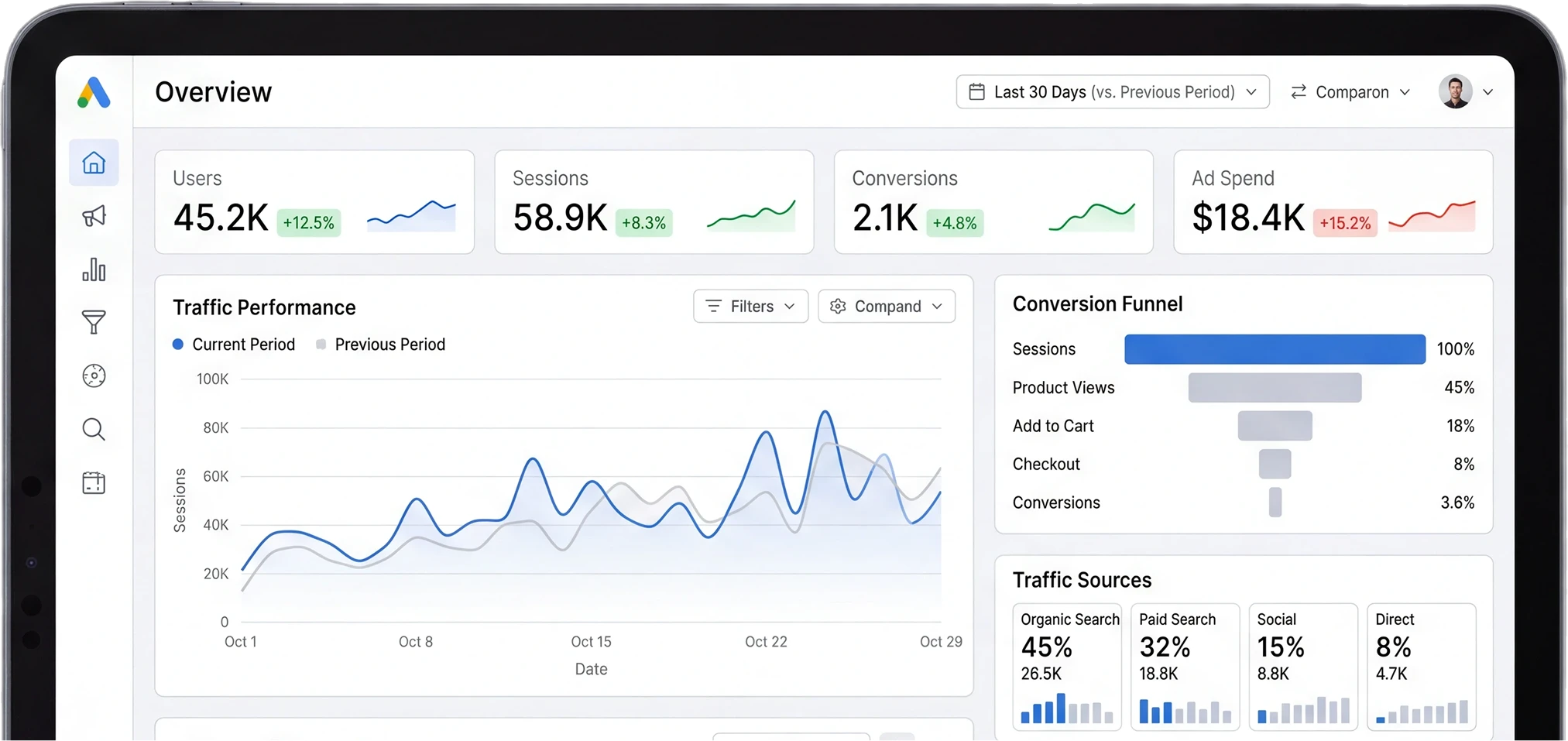1568x741 pixels.
Task: Click the 18.8K Paid Search value
Action: (1158, 674)
